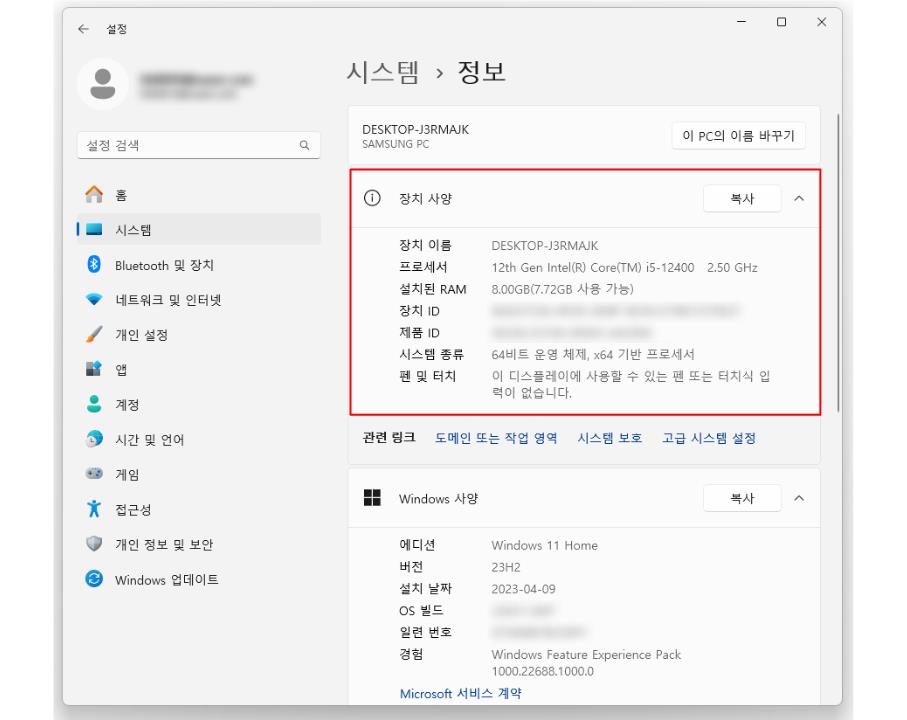Click inside the 설정 검색 search field
Screen dimensions: 907x720
pyautogui.click(x=180, y=144)
